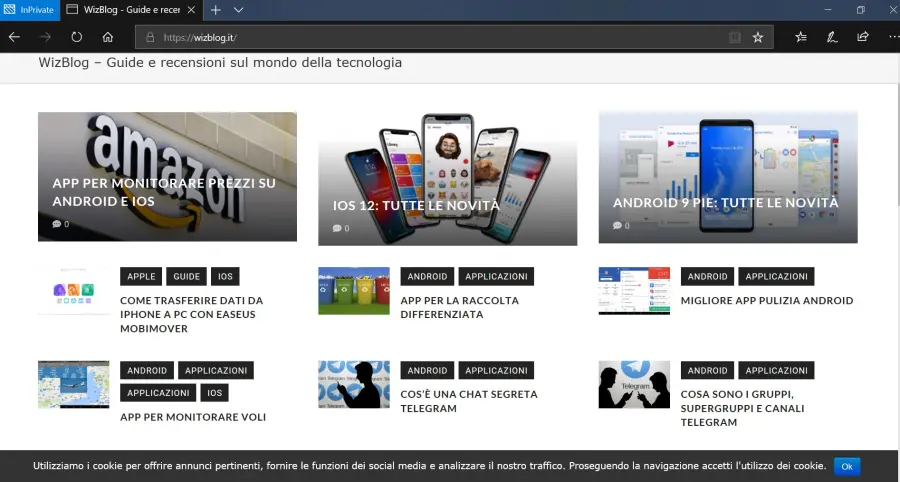Viewport: 900px width, 482px height.
Task: Open reading view icon in address bar
Action: click(735, 37)
